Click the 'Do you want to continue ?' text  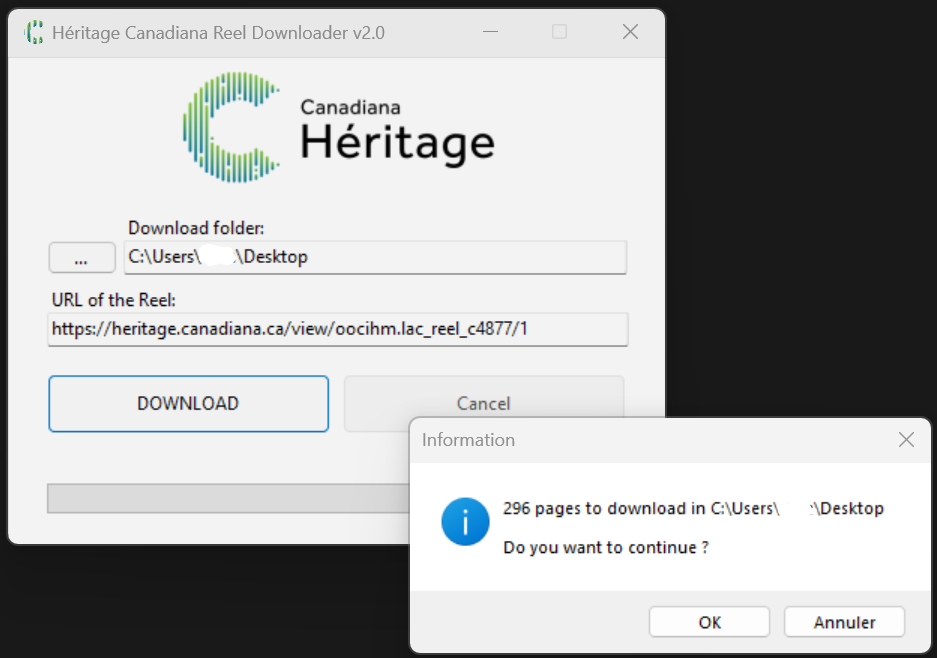point(606,547)
